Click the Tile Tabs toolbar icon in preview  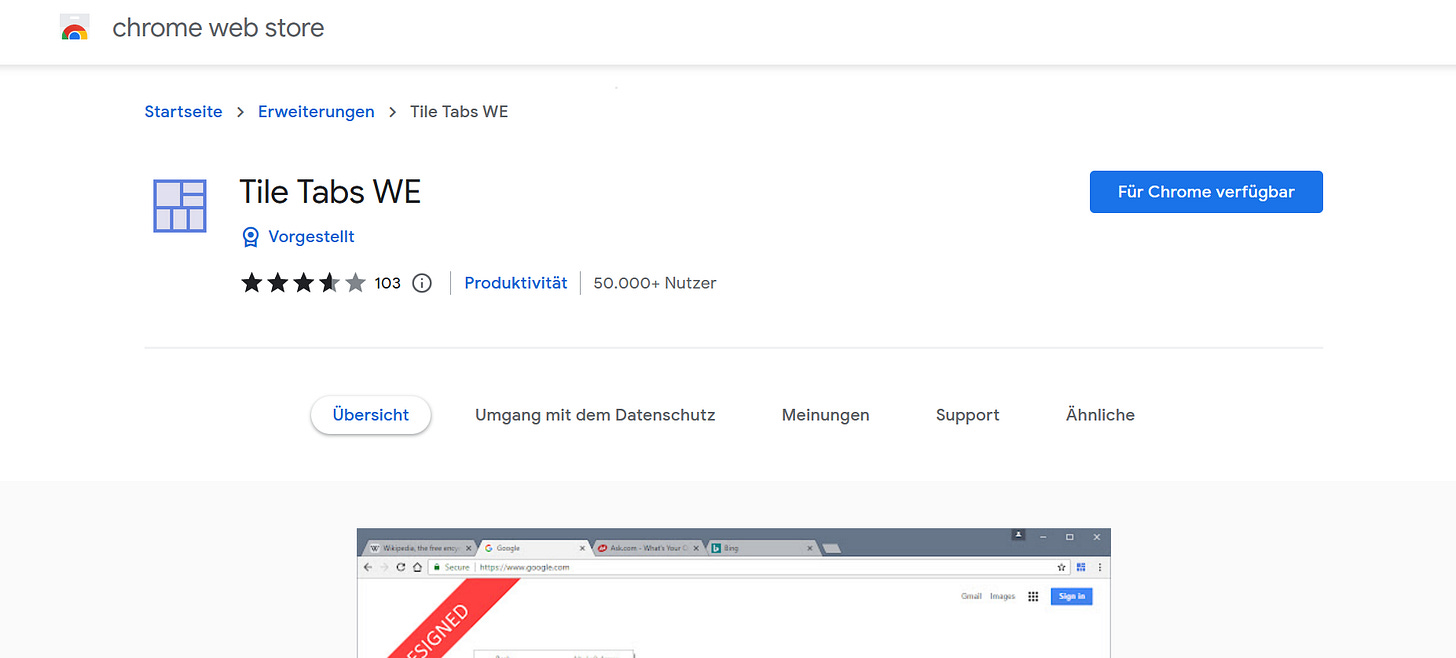click(x=1081, y=567)
